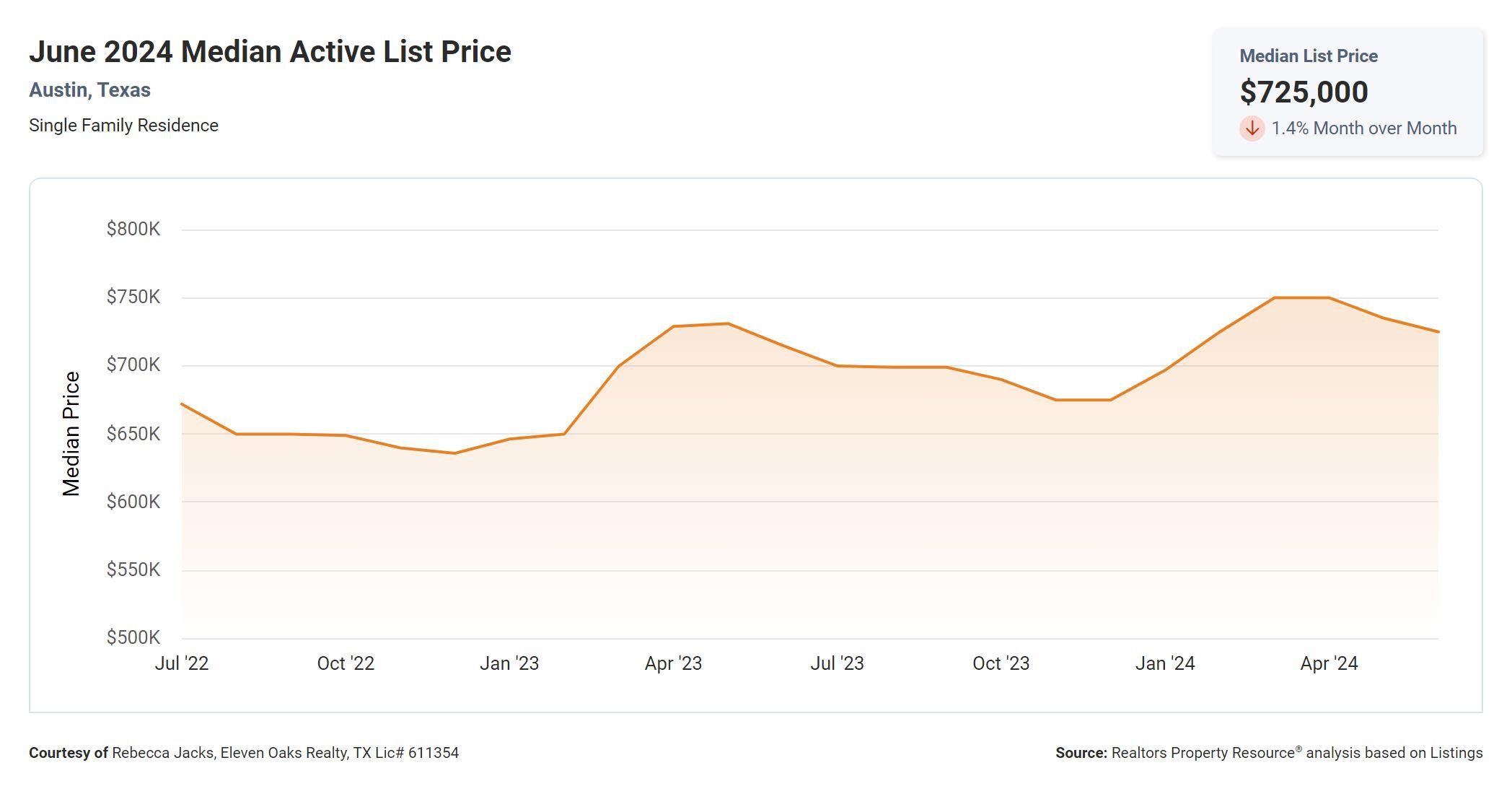Click the red down-arrow month-over-month icon
This screenshot has height=794, width=1512.
tap(1252, 128)
